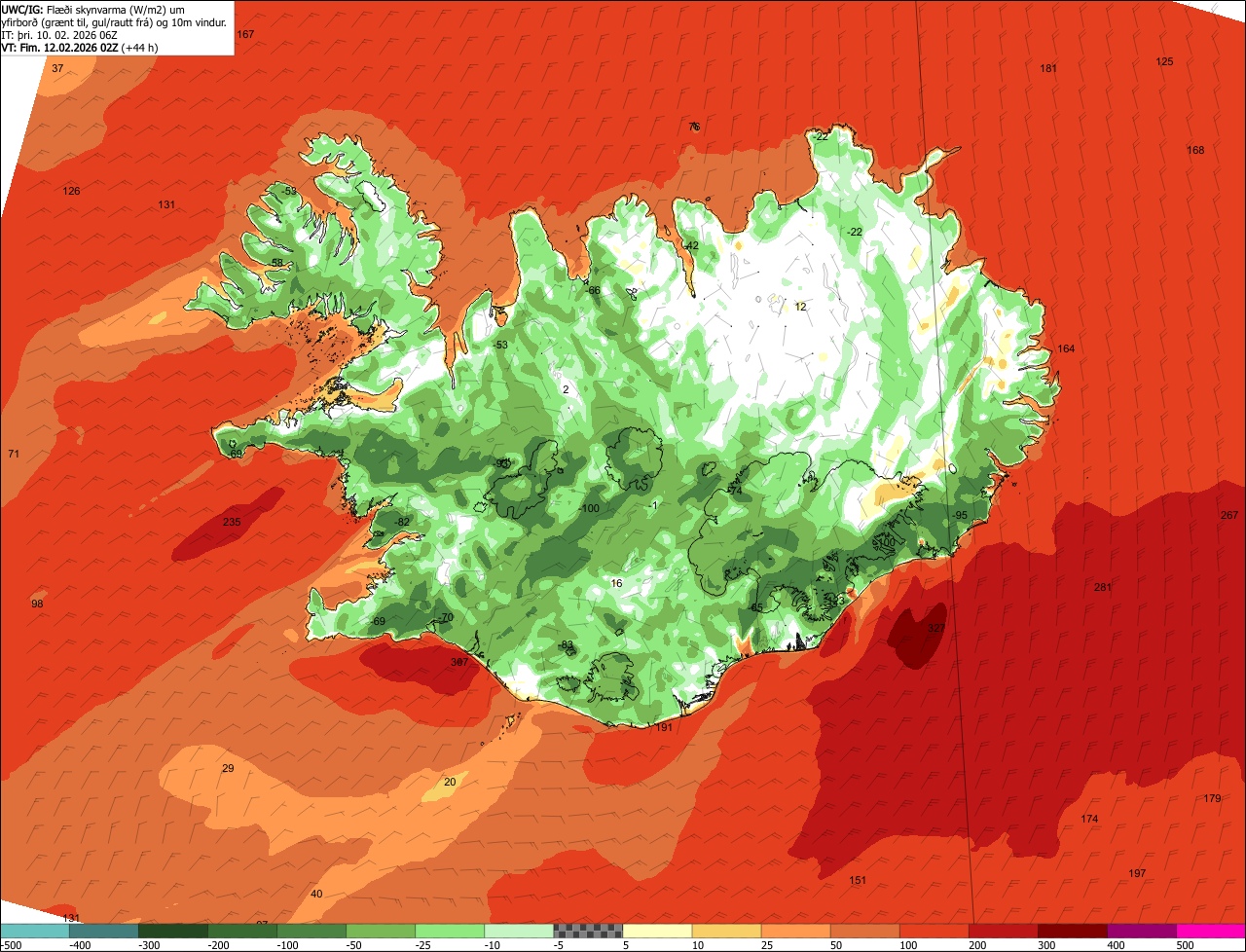The image size is (1246, 952).
Task: Click the value -82 in southwest Iceland
Action: click(403, 523)
